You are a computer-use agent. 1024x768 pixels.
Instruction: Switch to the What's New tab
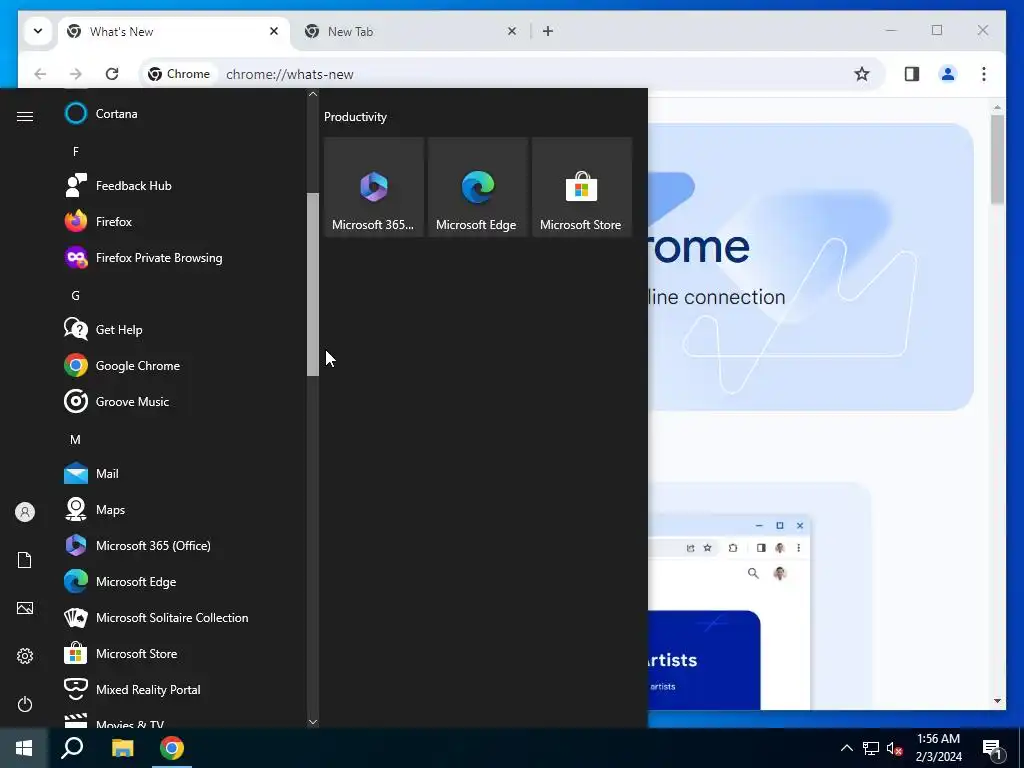click(174, 31)
